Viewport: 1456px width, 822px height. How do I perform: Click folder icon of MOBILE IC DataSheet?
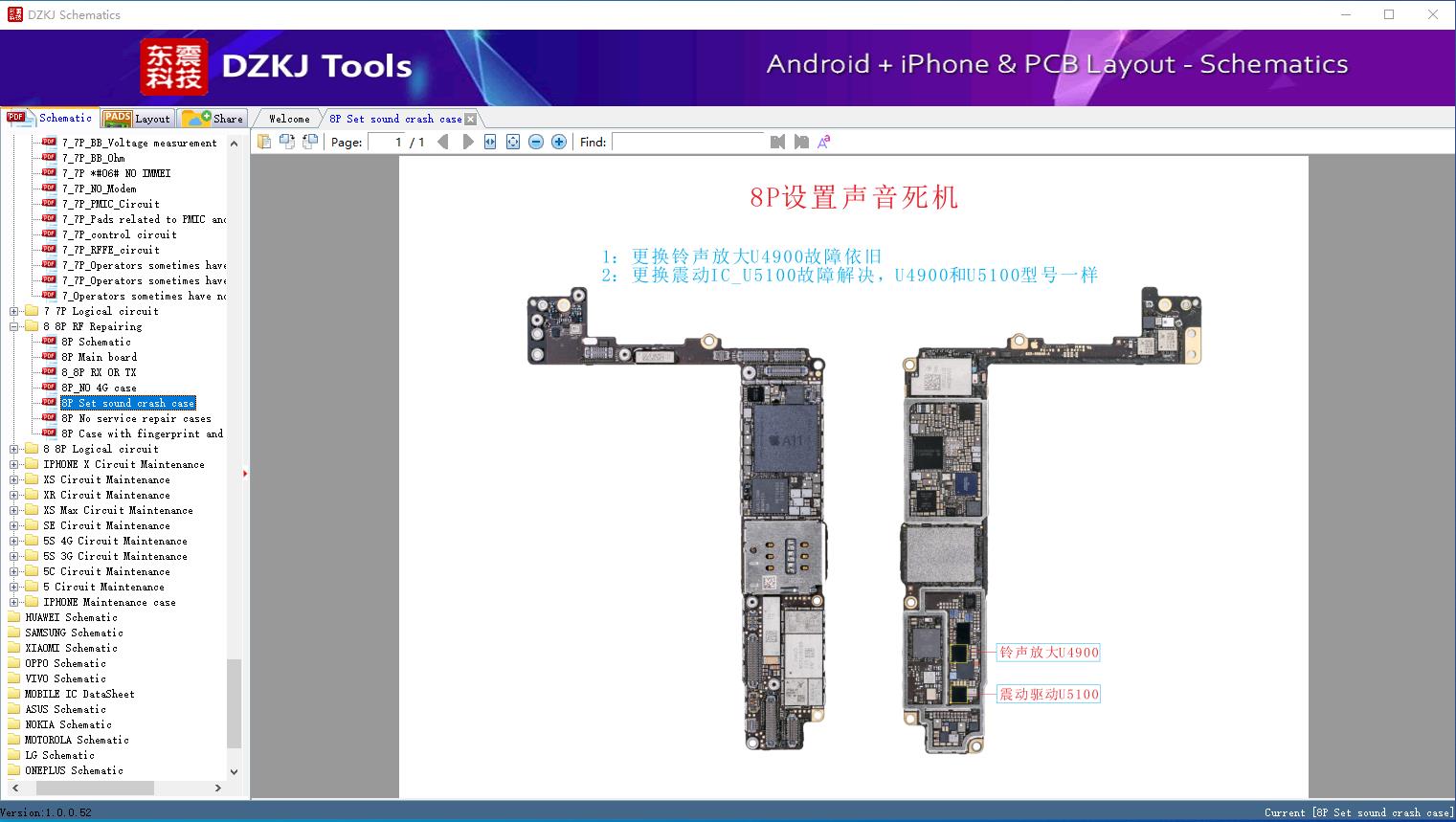[13, 694]
